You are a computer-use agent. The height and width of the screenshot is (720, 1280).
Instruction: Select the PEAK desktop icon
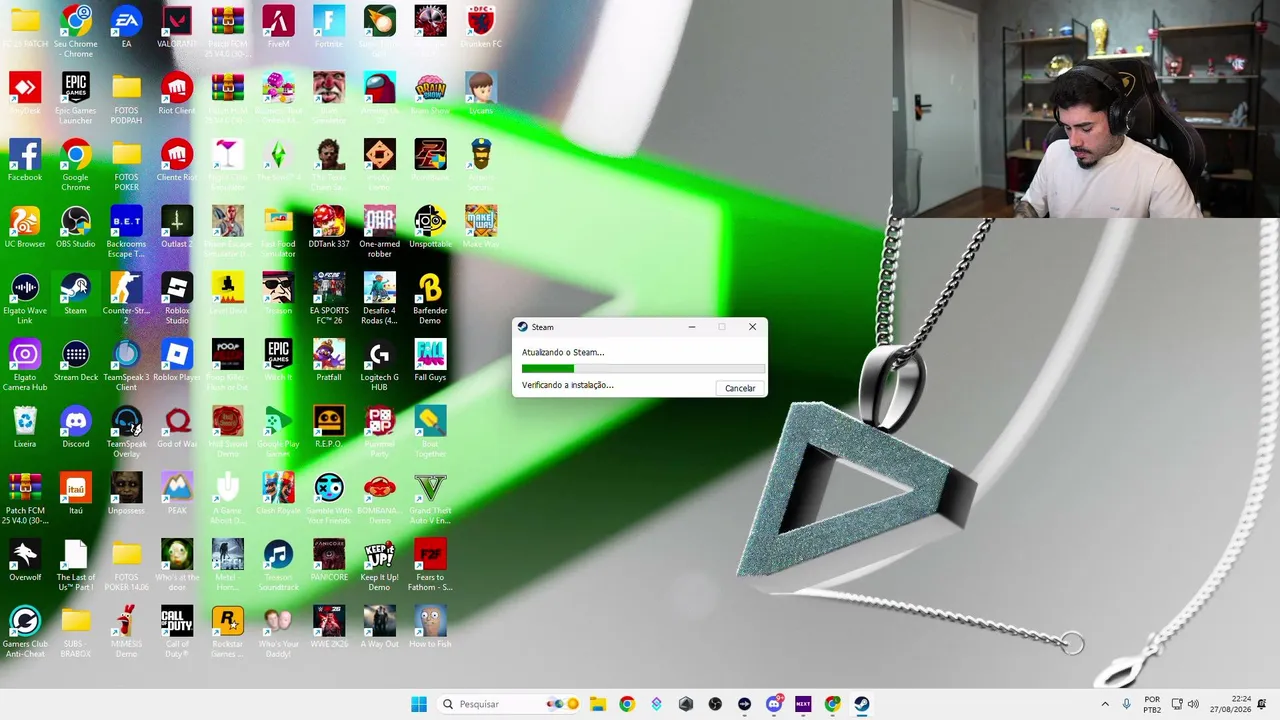pyautogui.click(x=177, y=494)
